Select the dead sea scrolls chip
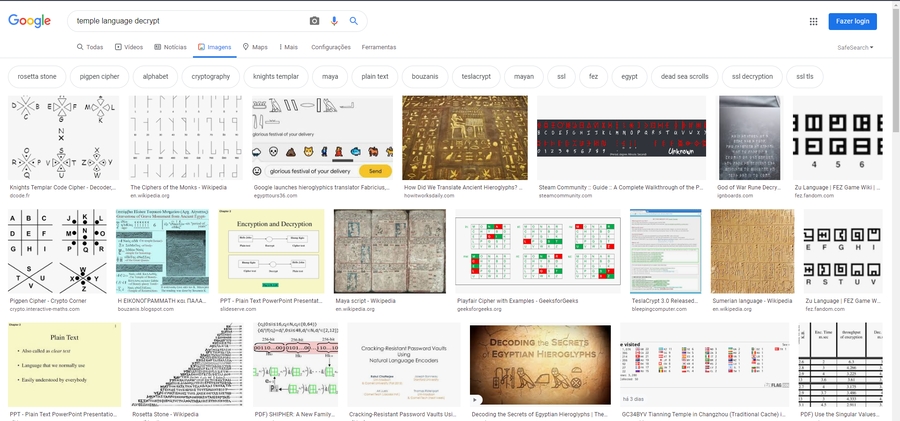900x421 pixels. 684,76
